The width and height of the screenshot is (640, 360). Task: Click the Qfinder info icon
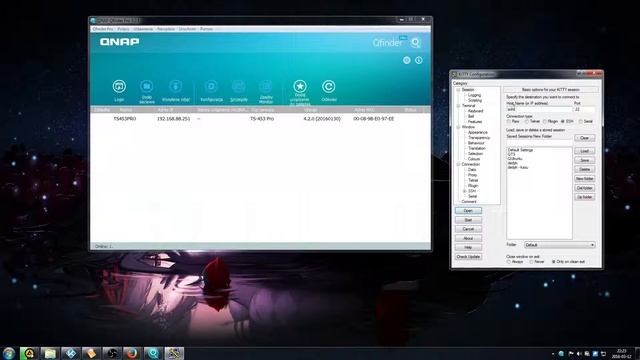tap(419, 60)
